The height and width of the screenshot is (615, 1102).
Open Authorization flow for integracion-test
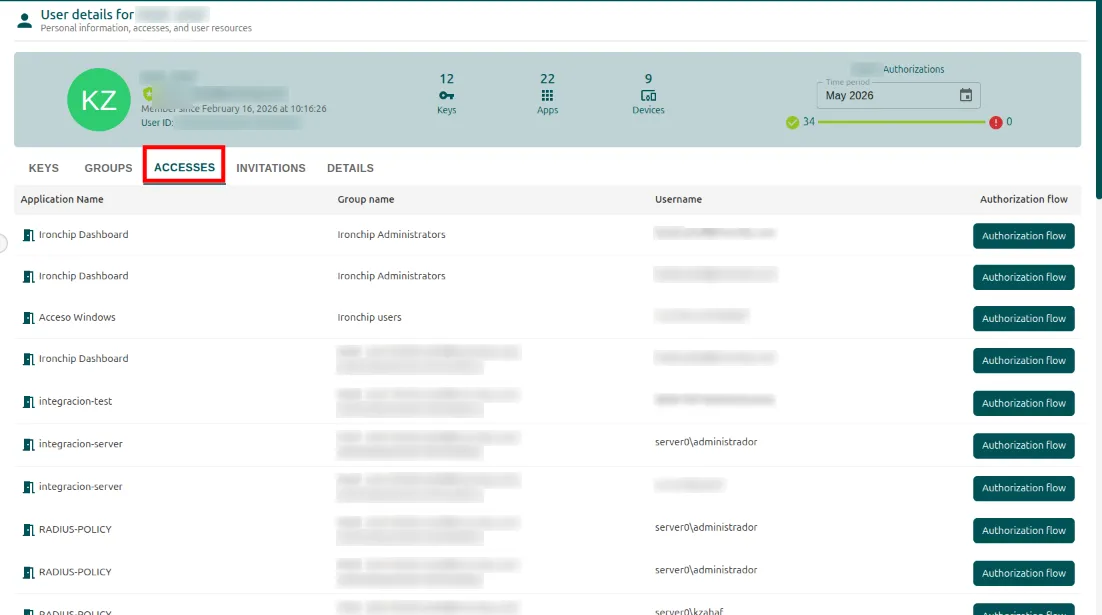coord(1023,403)
